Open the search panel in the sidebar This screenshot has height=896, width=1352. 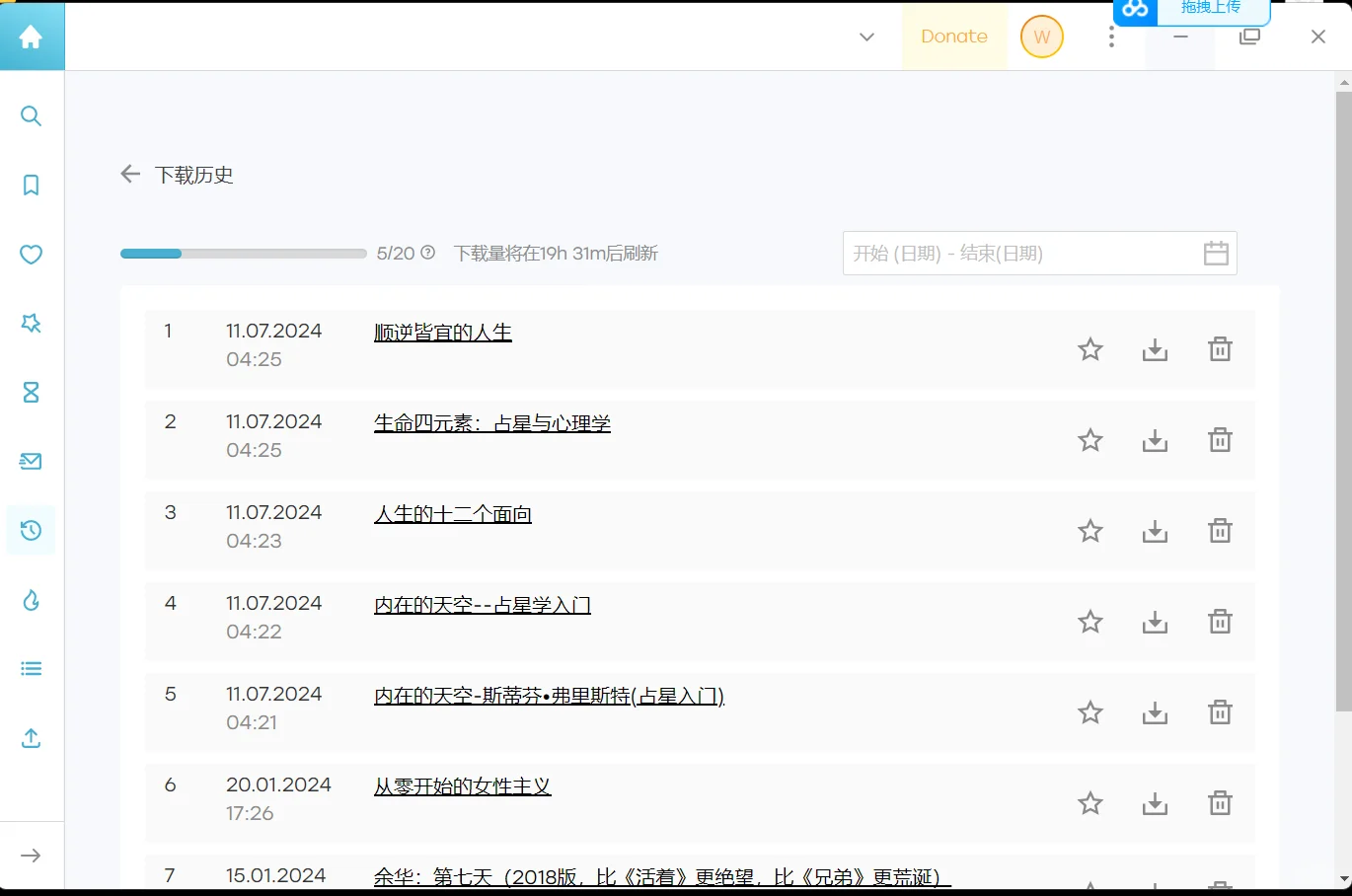pyautogui.click(x=31, y=115)
